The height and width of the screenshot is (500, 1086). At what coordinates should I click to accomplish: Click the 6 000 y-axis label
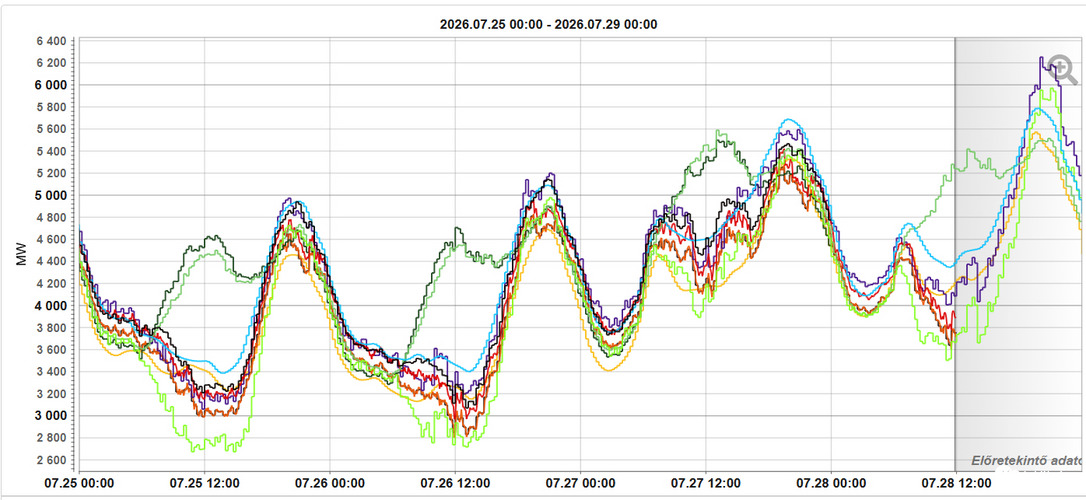click(51, 85)
